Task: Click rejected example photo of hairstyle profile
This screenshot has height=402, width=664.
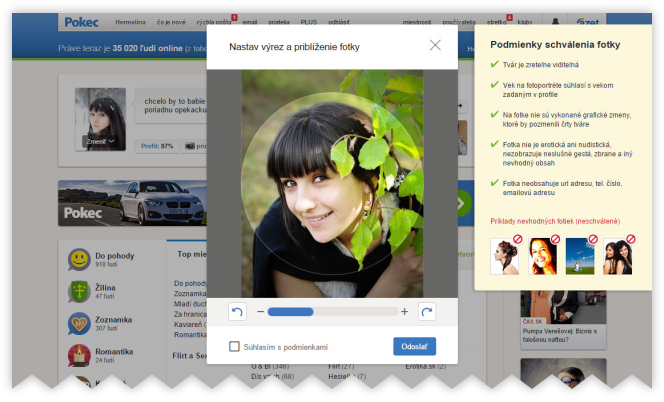Action: [504, 256]
